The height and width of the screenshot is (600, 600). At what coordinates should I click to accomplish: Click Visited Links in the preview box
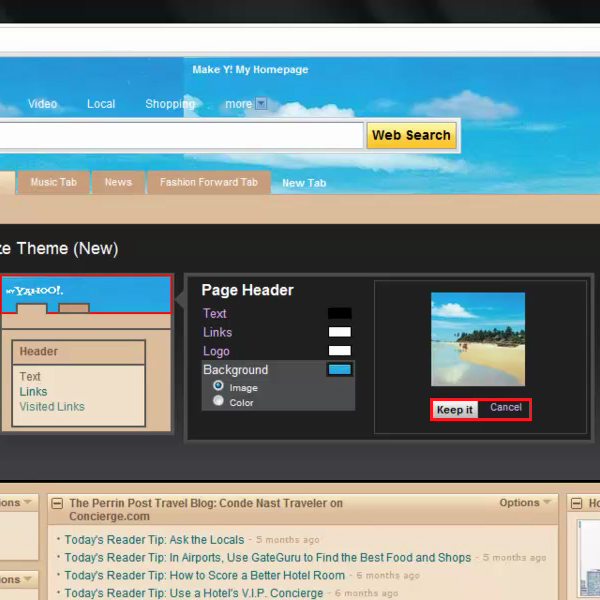tap(52, 406)
